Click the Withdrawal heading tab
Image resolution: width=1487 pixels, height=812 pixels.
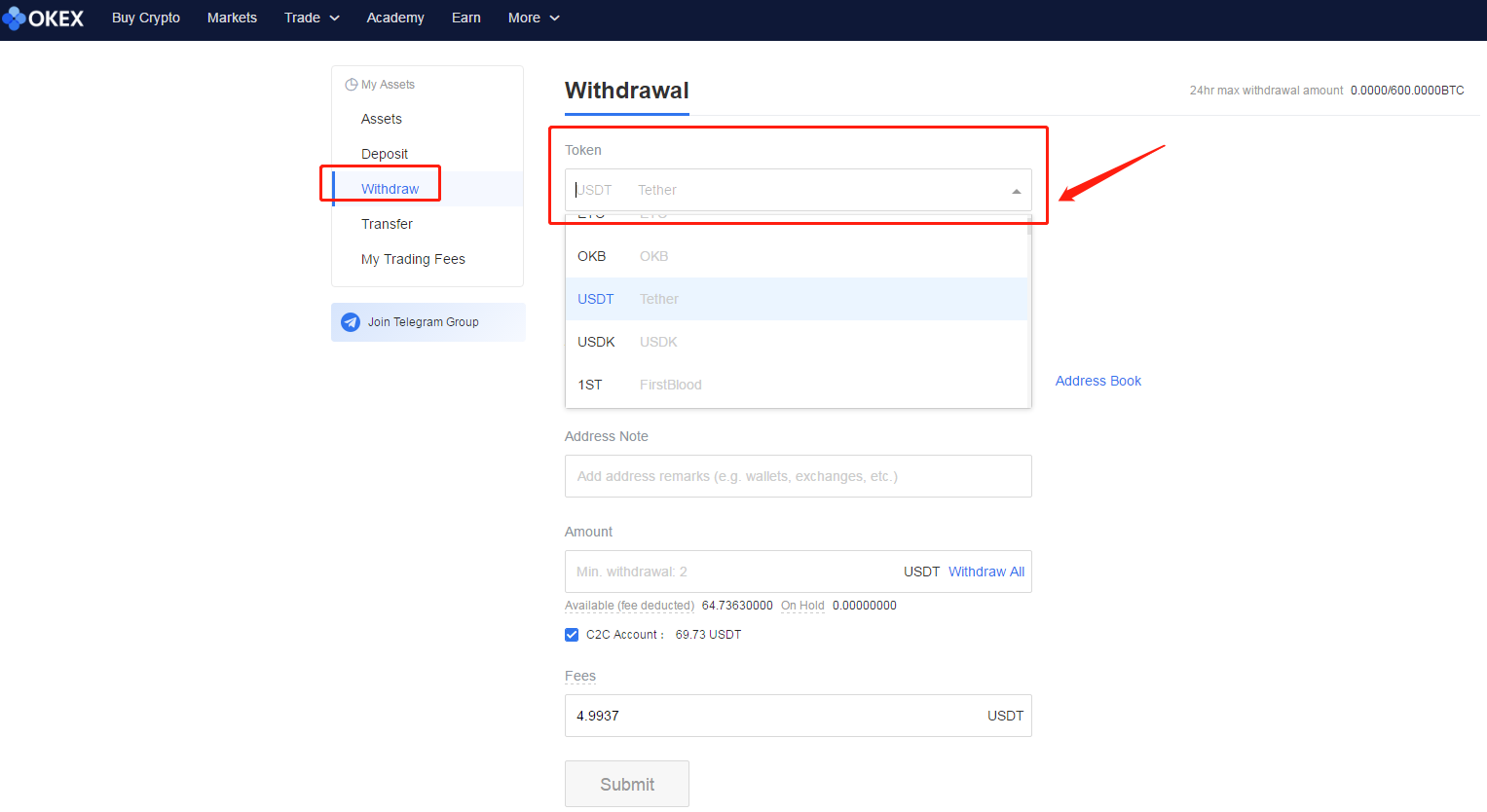tap(627, 91)
